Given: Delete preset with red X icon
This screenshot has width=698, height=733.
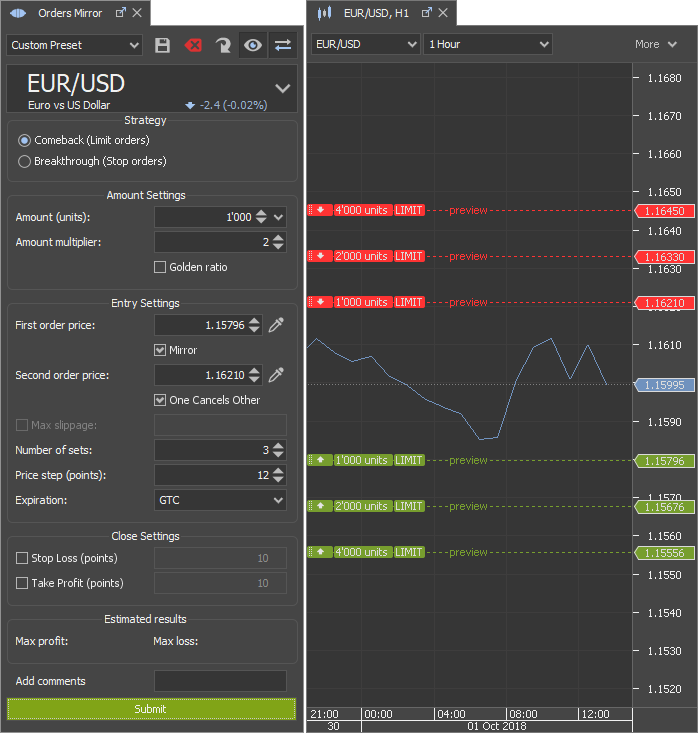Looking at the screenshot, I should [x=193, y=45].
